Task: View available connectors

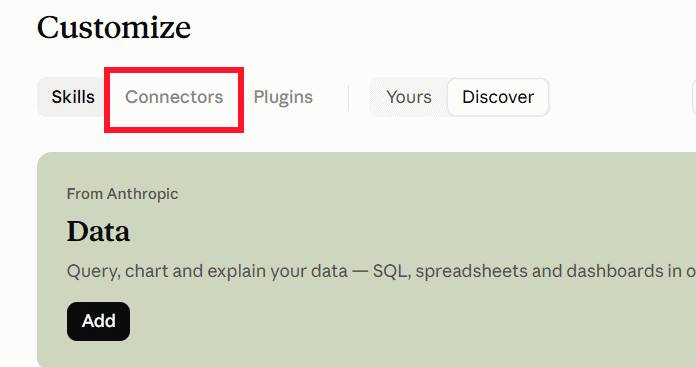Action: coord(174,97)
